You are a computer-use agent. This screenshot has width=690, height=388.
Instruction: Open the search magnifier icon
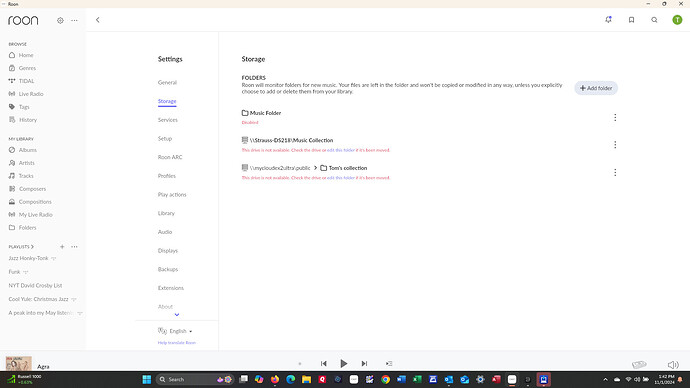point(654,20)
